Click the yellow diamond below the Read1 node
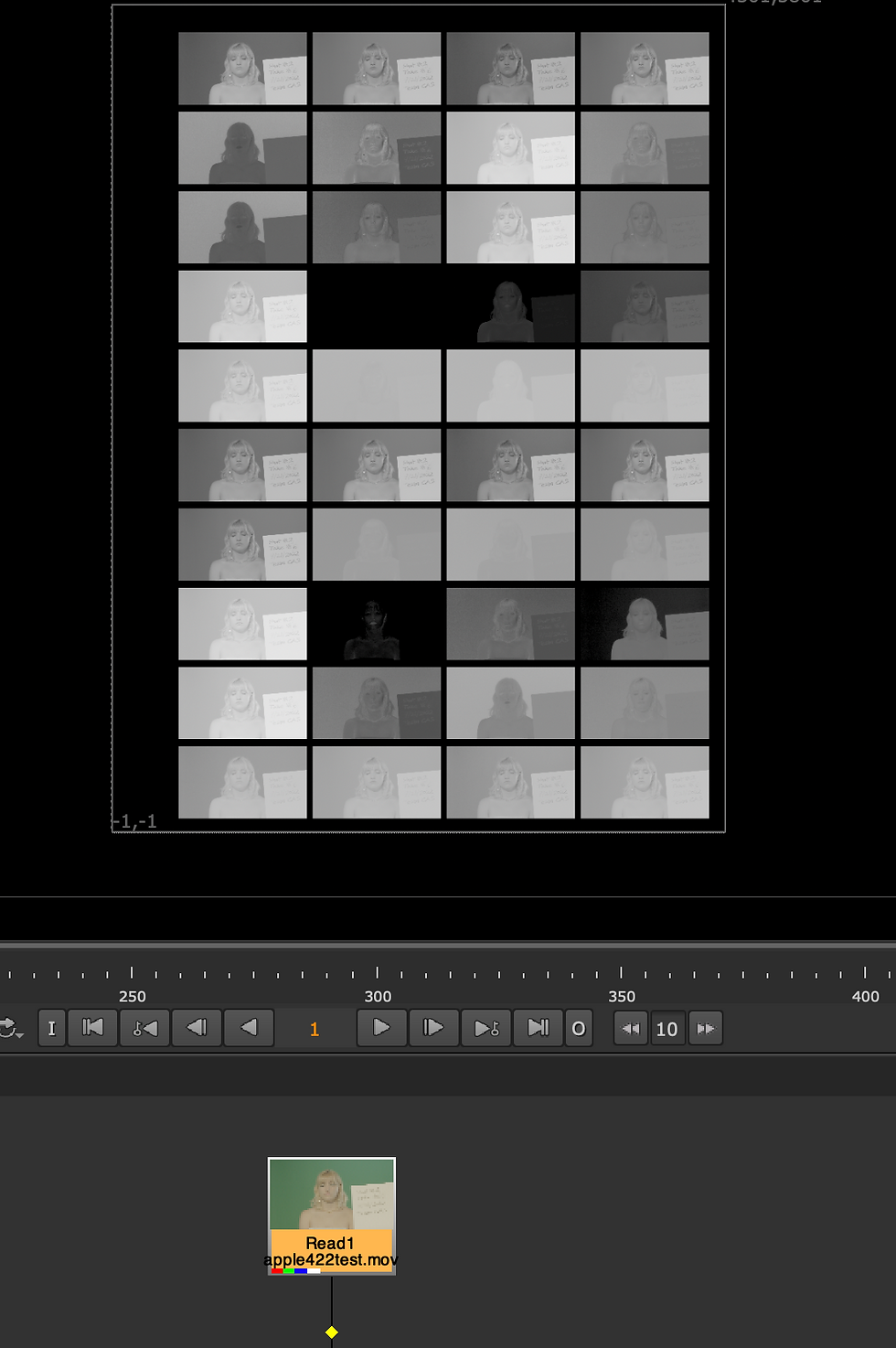This screenshot has width=896, height=1348. pyautogui.click(x=332, y=1332)
